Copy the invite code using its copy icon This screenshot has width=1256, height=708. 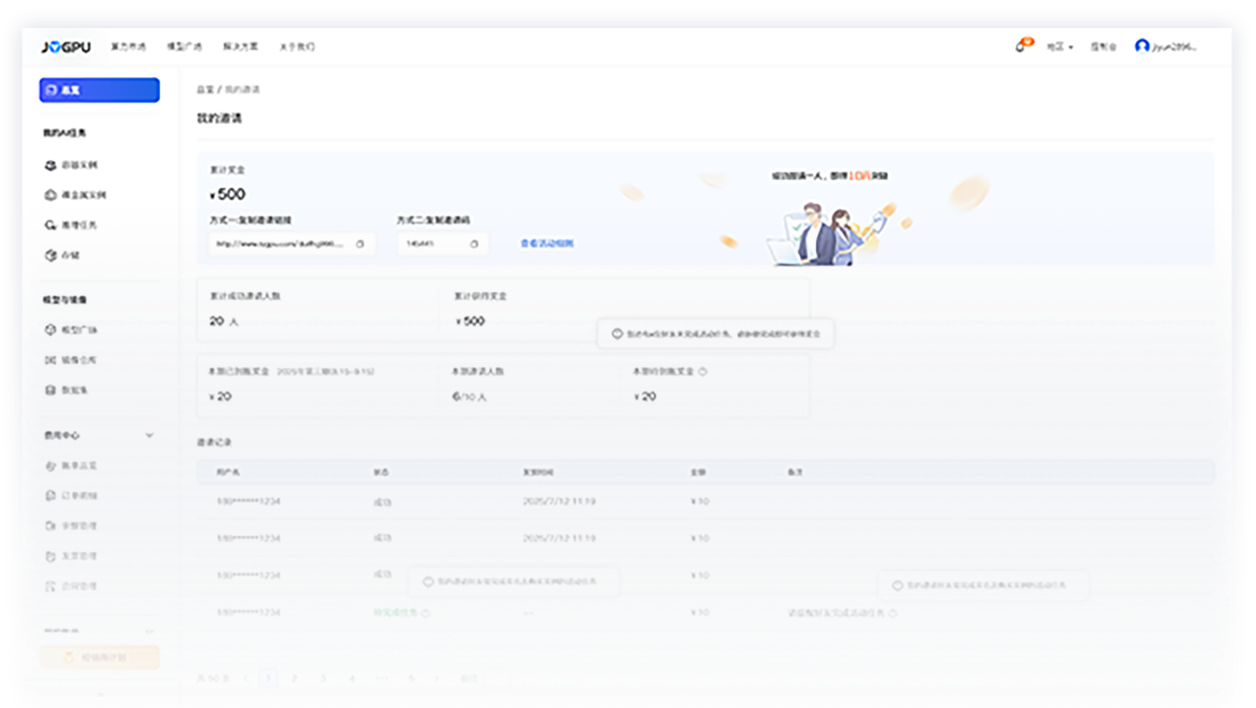[x=474, y=243]
